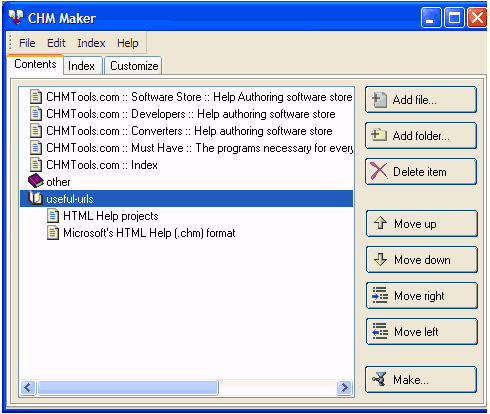This screenshot has width=490, height=414.
Task: Select the HTML Help projects page
Action: pos(111,216)
